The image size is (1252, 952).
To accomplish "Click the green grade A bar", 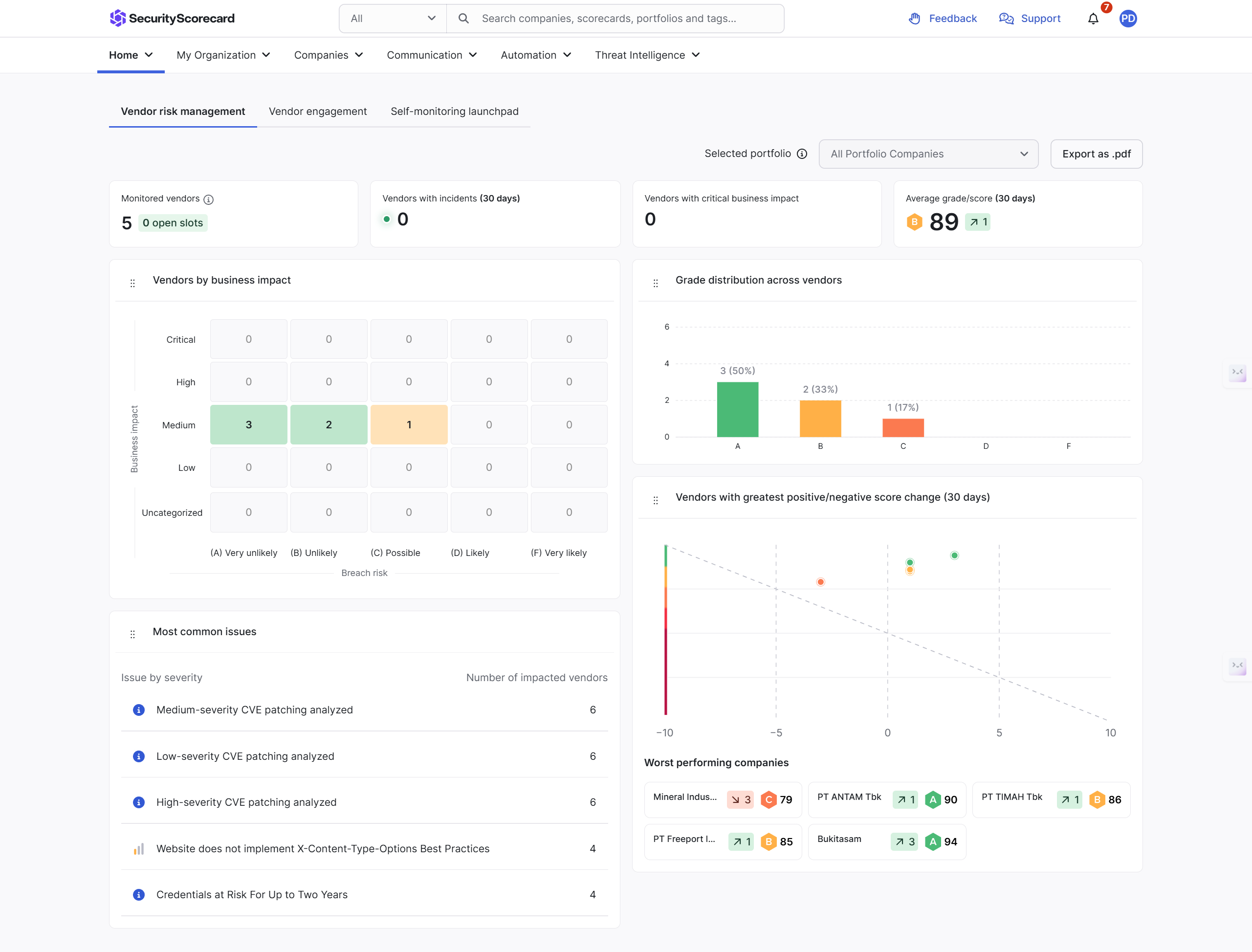I will (737, 409).
